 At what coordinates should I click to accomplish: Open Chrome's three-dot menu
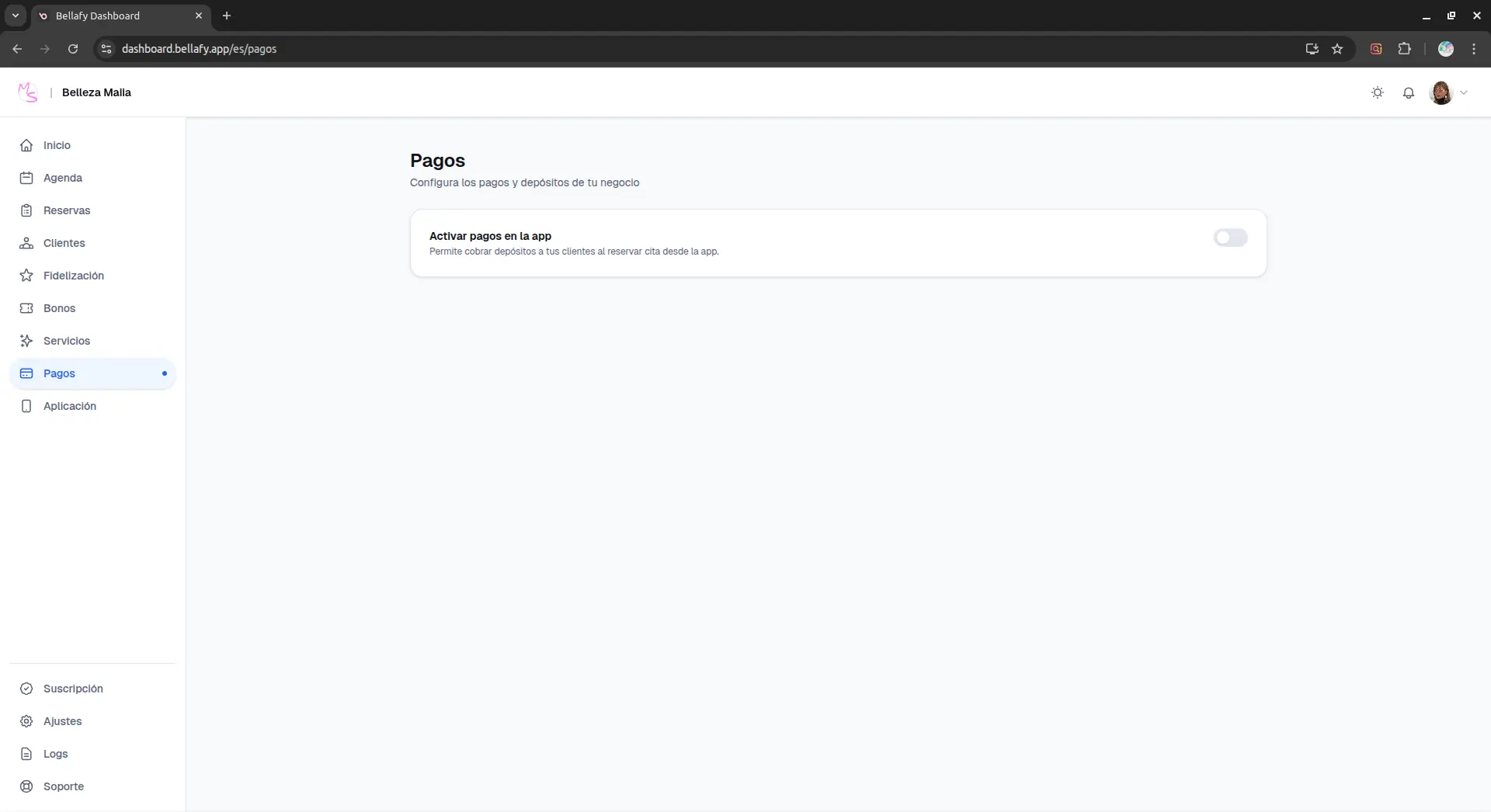tap(1475, 49)
